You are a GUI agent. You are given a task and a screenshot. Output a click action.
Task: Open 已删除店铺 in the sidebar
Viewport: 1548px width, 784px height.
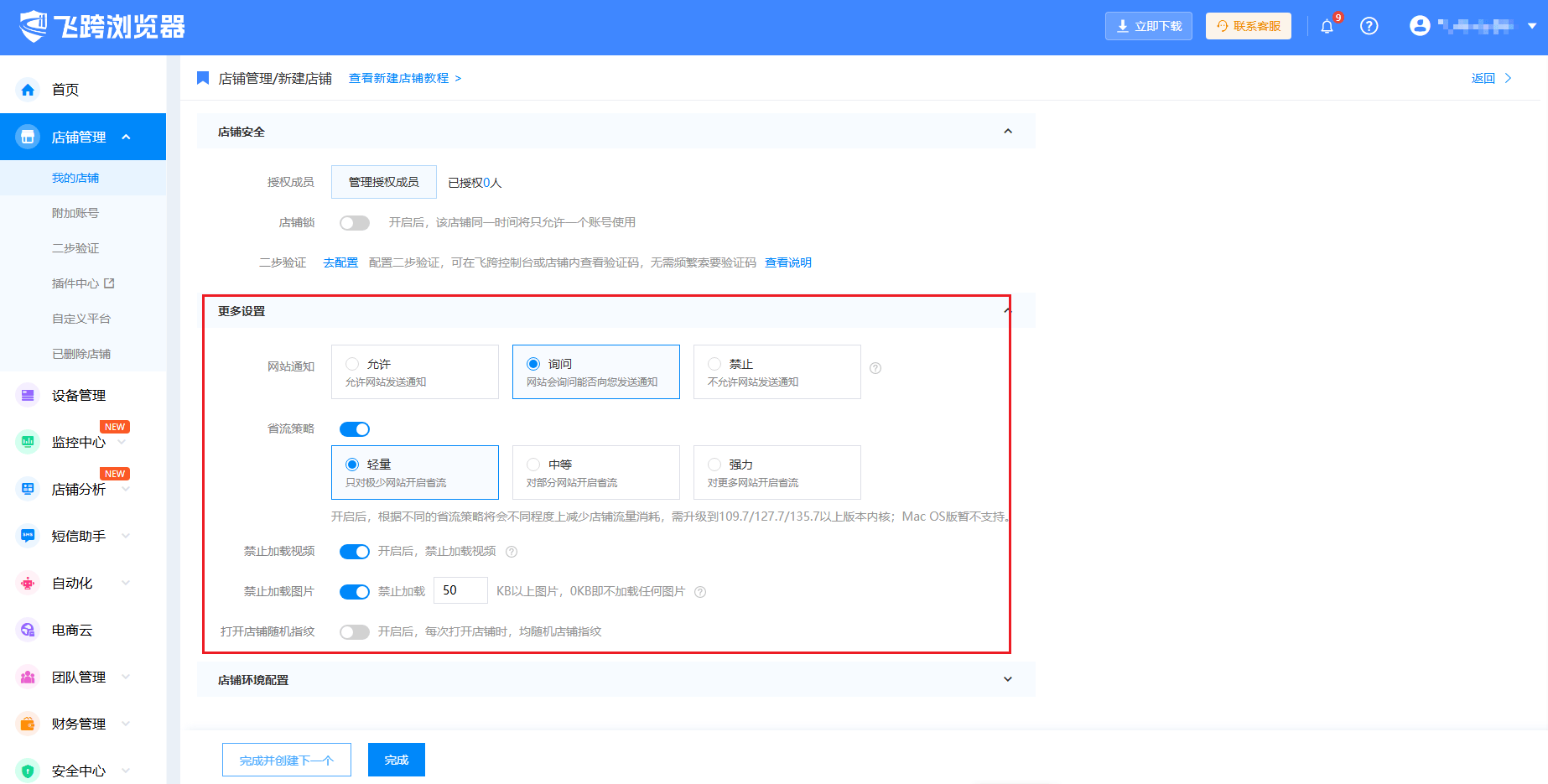(x=81, y=354)
